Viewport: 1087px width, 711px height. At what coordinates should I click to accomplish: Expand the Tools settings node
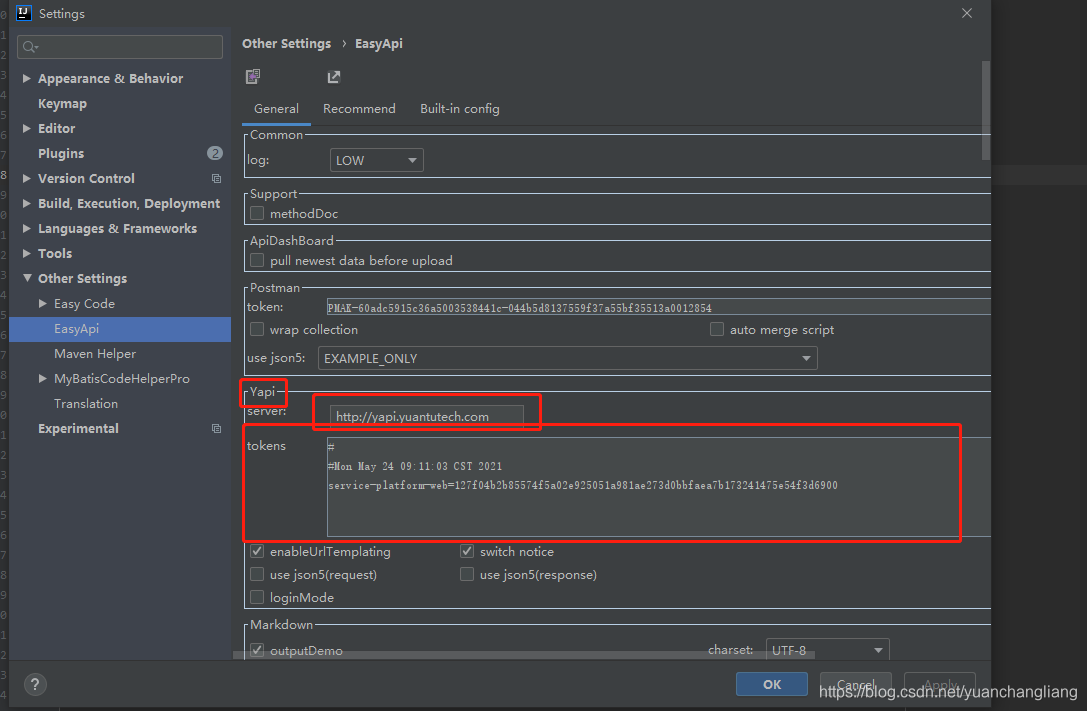(x=26, y=253)
